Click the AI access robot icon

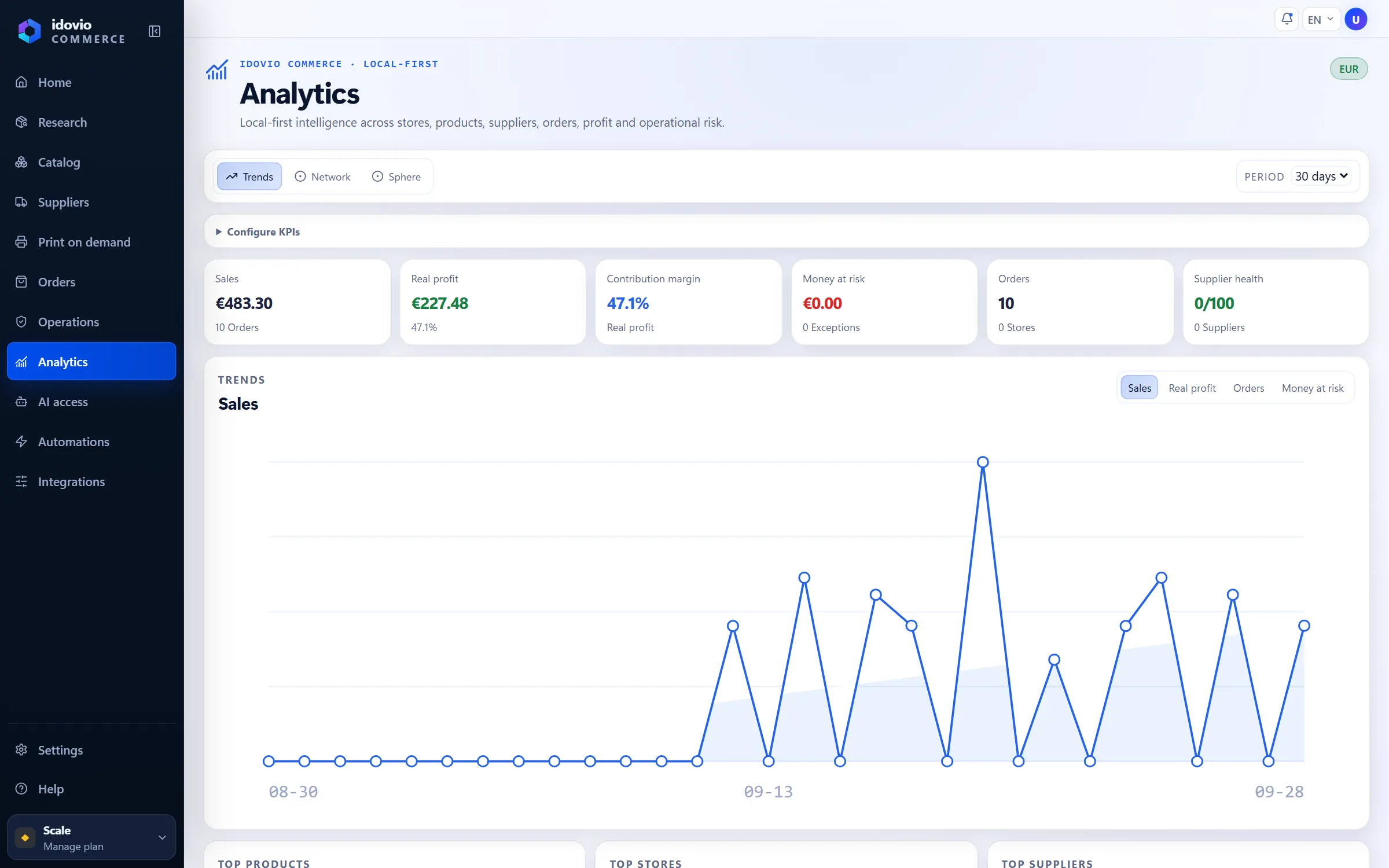21,402
